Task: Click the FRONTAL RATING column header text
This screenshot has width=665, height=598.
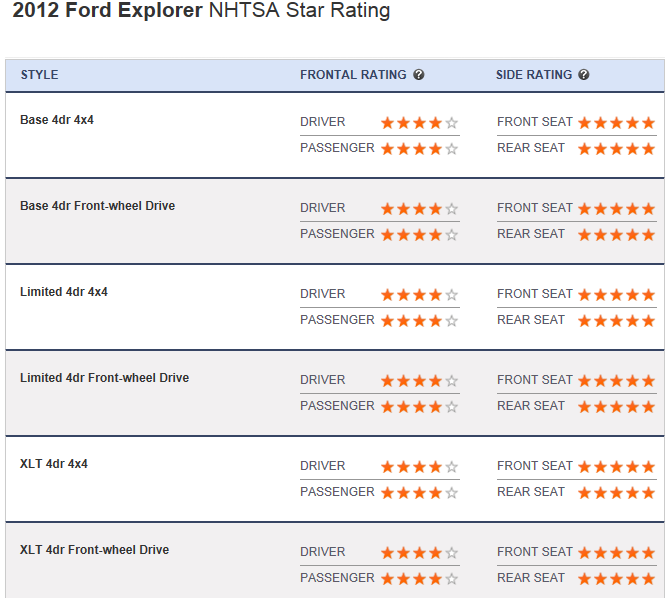Action: [x=353, y=75]
